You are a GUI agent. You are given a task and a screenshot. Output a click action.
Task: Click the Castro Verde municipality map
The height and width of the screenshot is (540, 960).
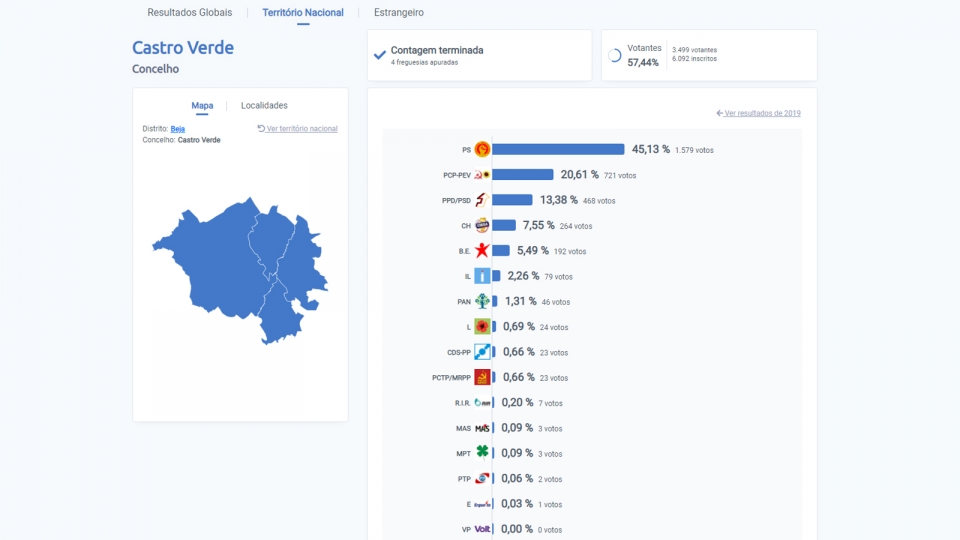pyautogui.click(x=241, y=270)
